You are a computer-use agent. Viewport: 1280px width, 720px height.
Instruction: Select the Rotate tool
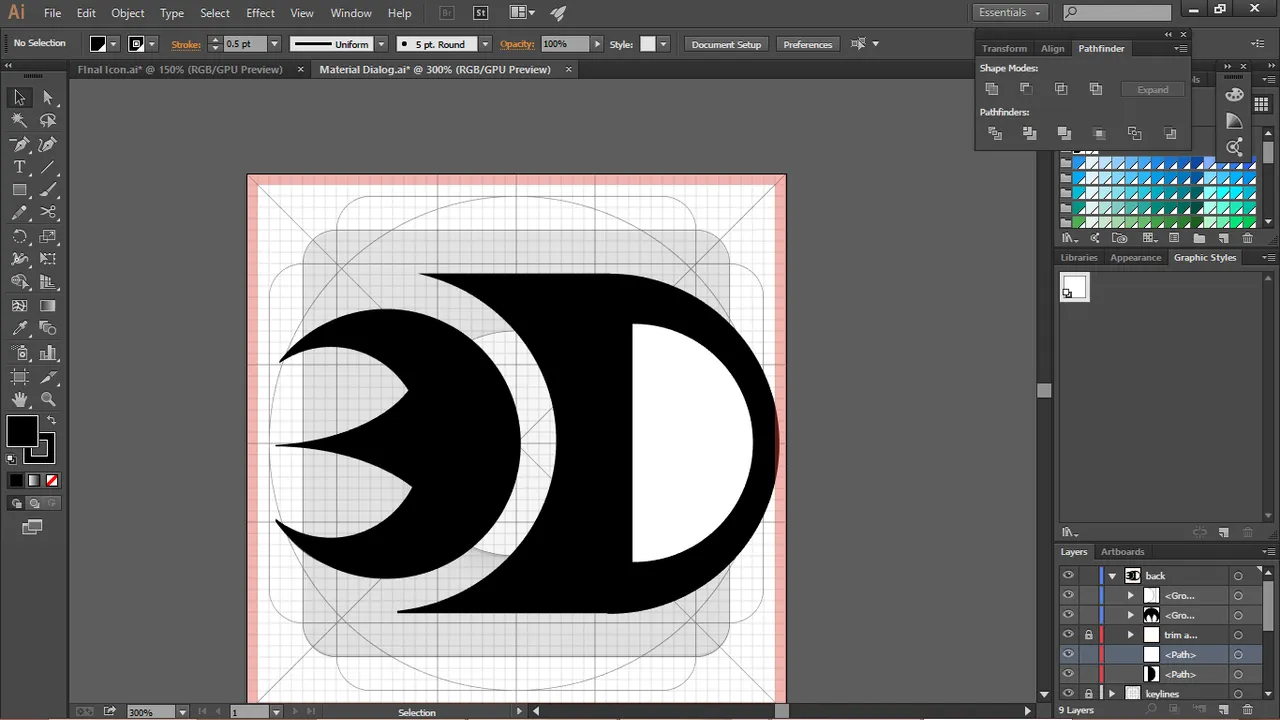pyautogui.click(x=19, y=237)
